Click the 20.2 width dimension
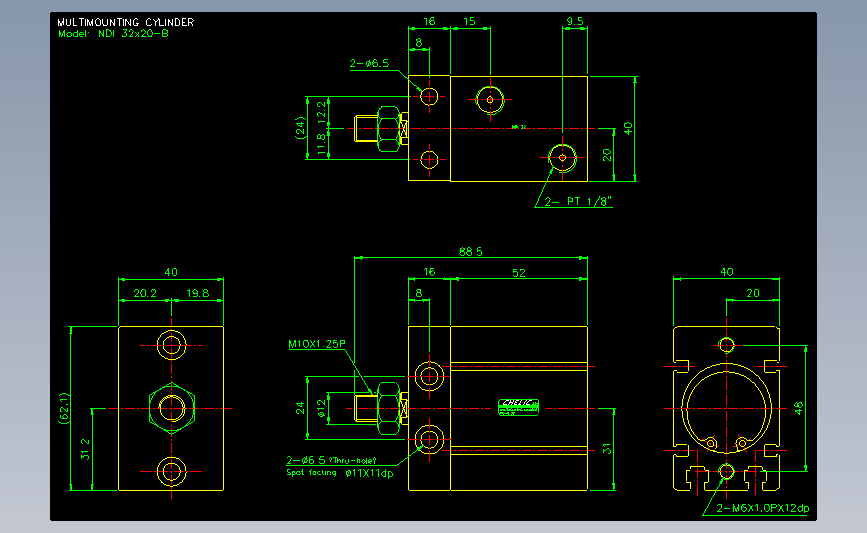The height and width of the screenshot is (533, 867). coord(145,294)
